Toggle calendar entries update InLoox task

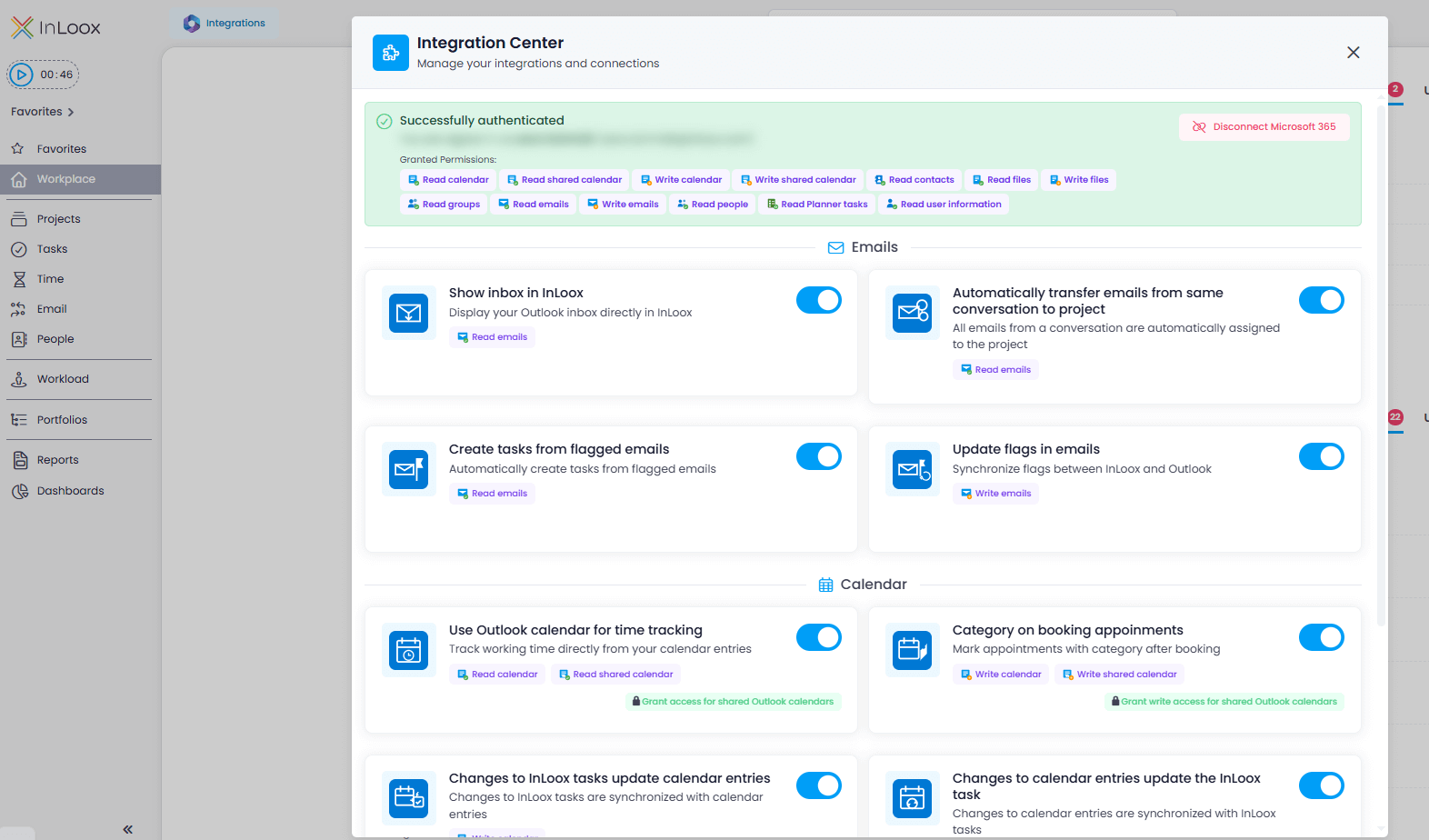[1322, 785]
